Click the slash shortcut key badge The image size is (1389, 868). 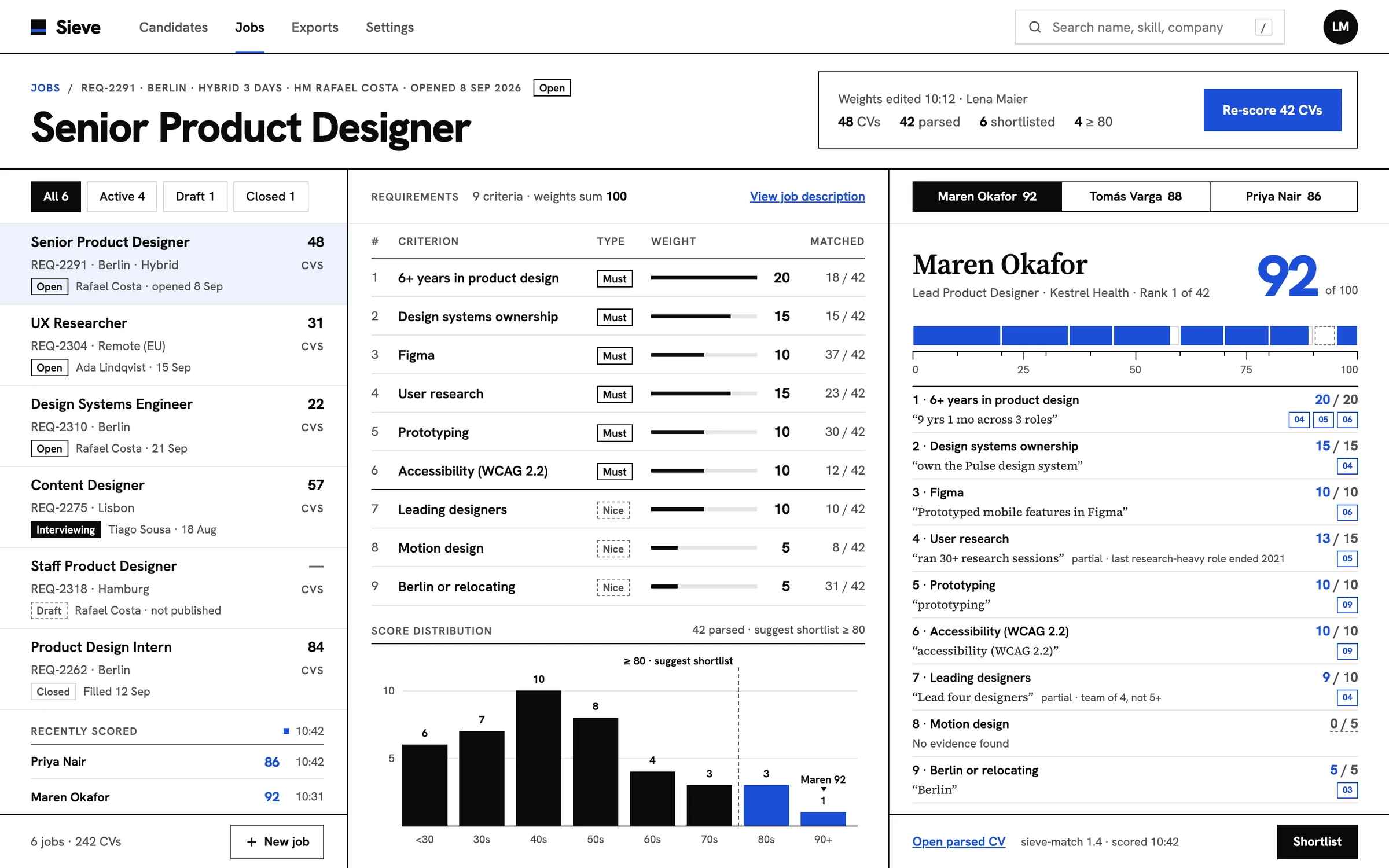1263,27
